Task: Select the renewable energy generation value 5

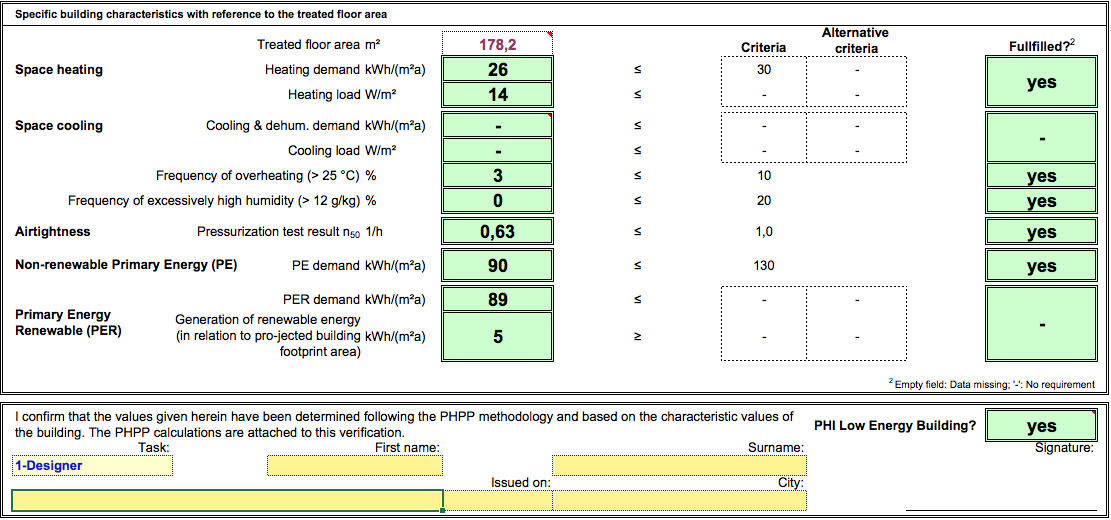Action: pos(497,337)
